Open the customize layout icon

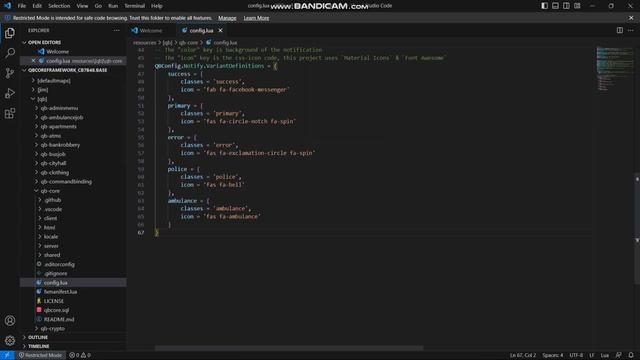coord(577,6)
